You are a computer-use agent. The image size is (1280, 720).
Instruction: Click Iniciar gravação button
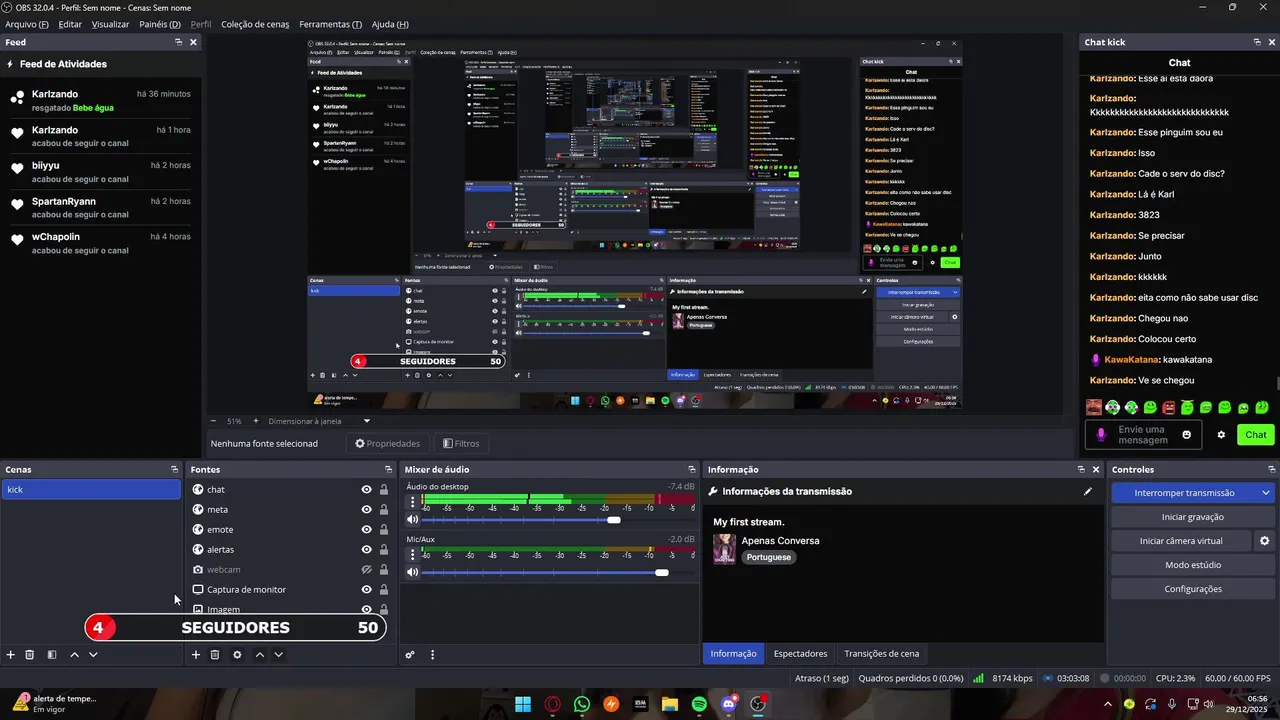coord(1192,517)
